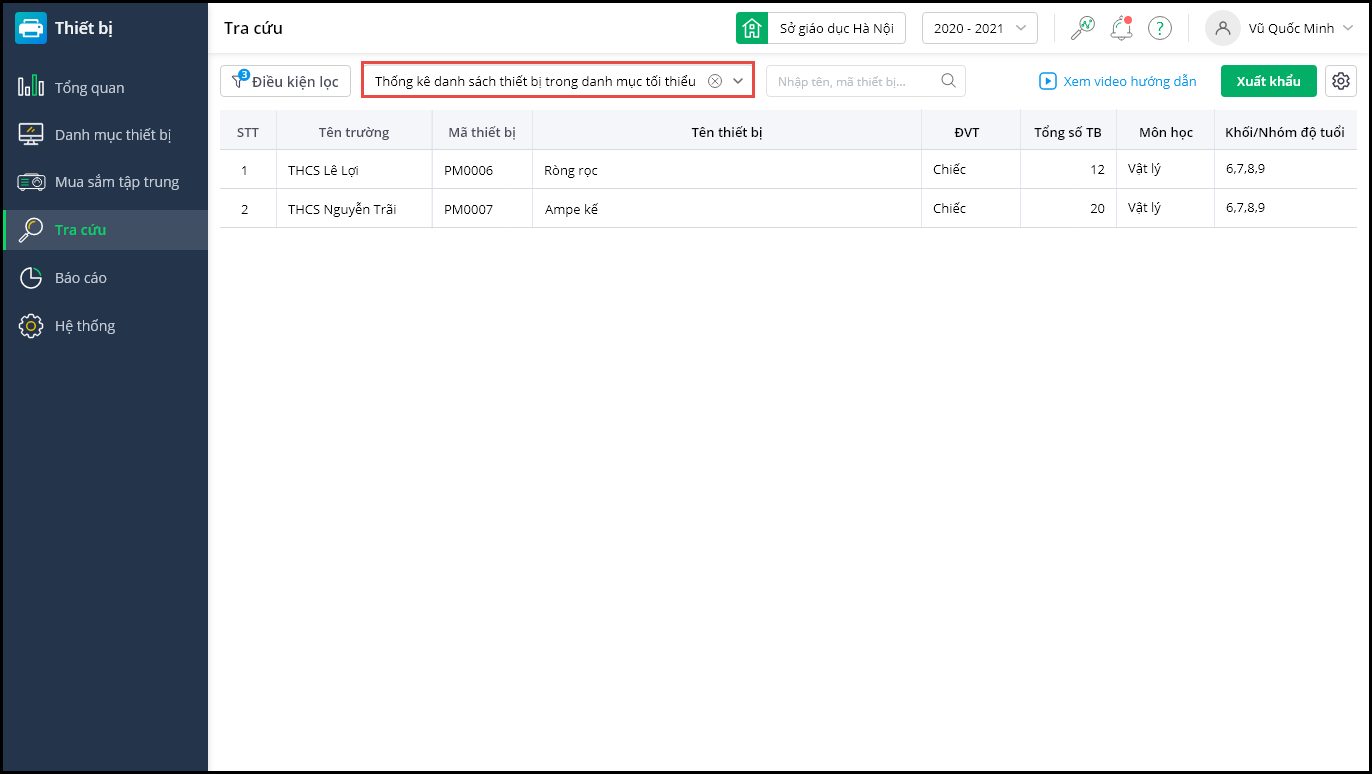Focus the device name search field

[x=866, y=81]
